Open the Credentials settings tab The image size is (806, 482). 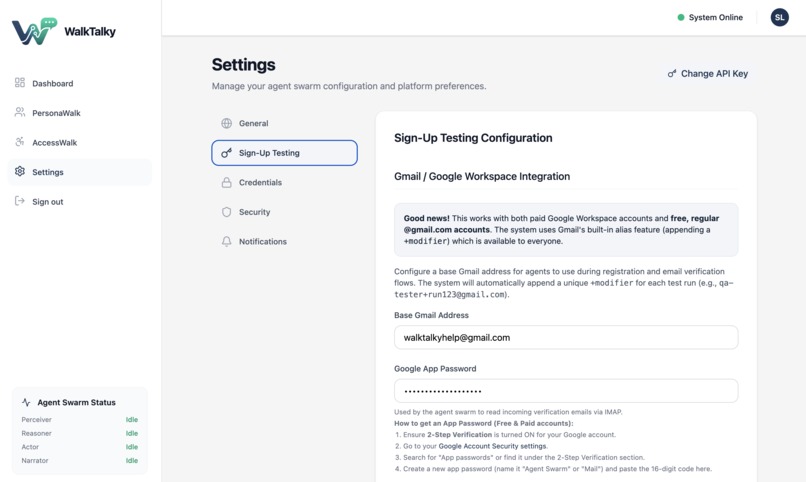coord(284,182)
